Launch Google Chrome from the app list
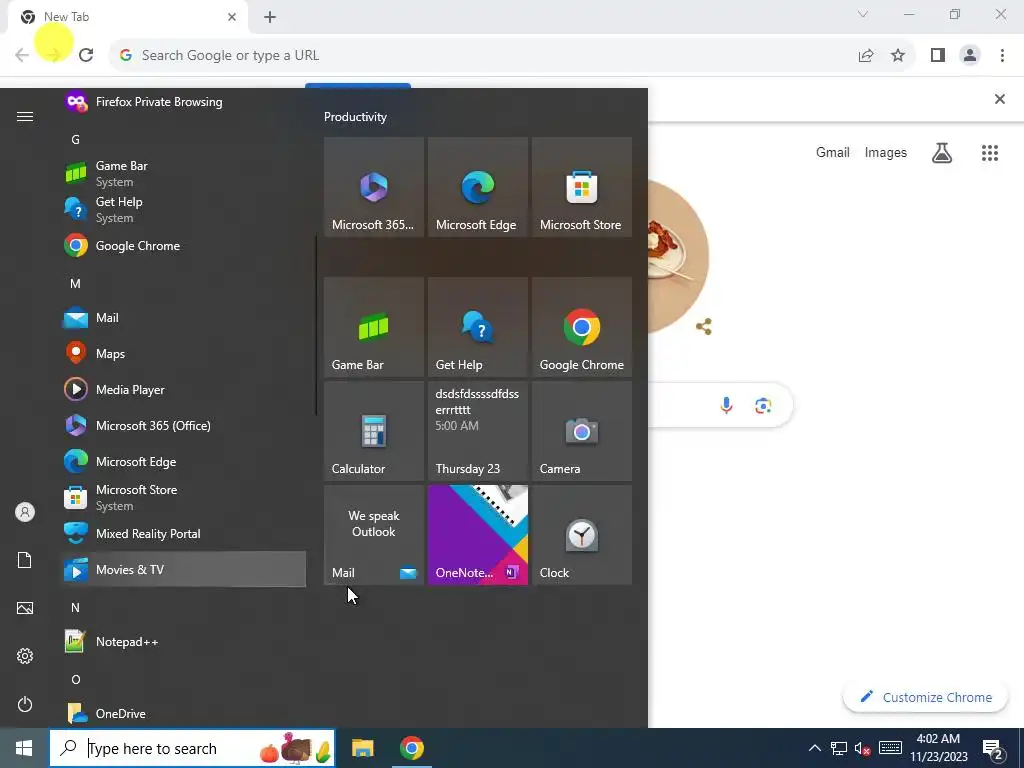This screenshot has height=768, width=1024. (183, 246)
